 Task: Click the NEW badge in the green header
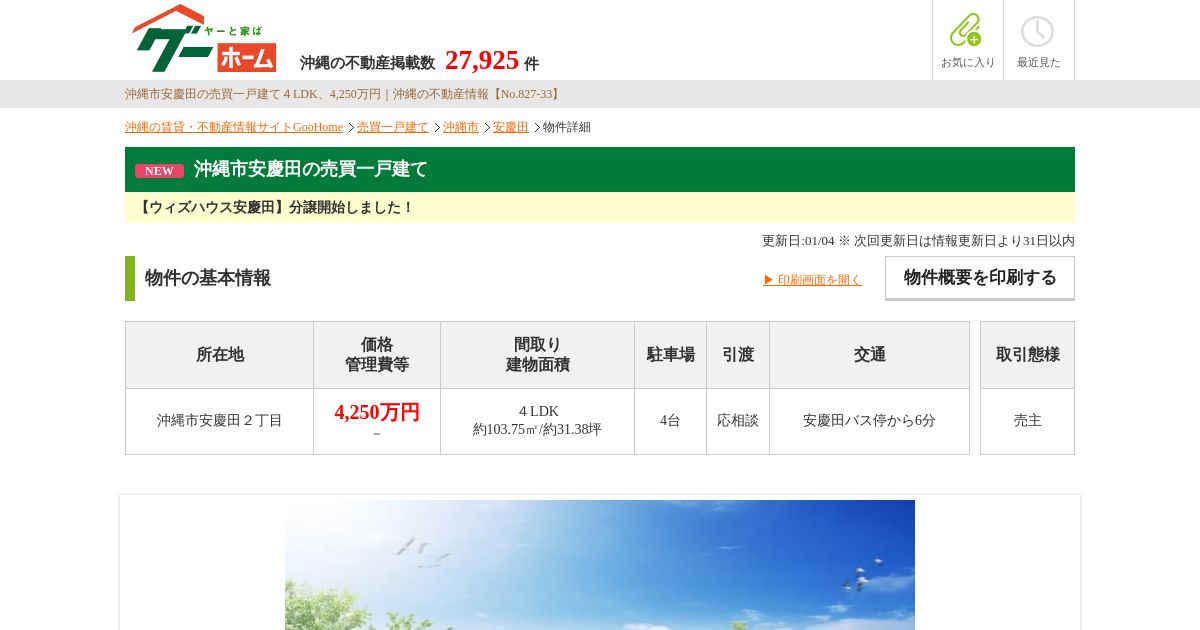tap(159, 171)
